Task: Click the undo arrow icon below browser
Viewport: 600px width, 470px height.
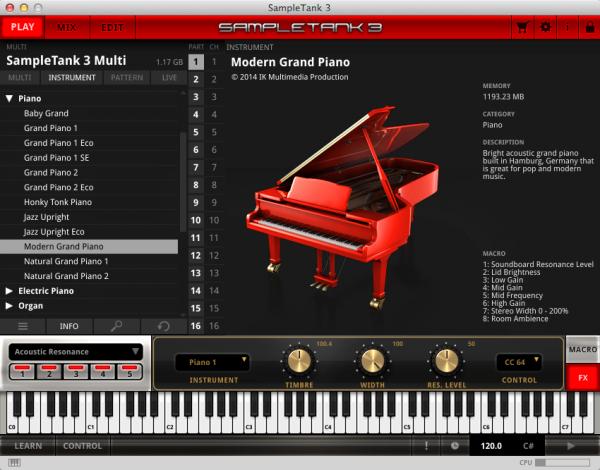Action: coord(162,326)
